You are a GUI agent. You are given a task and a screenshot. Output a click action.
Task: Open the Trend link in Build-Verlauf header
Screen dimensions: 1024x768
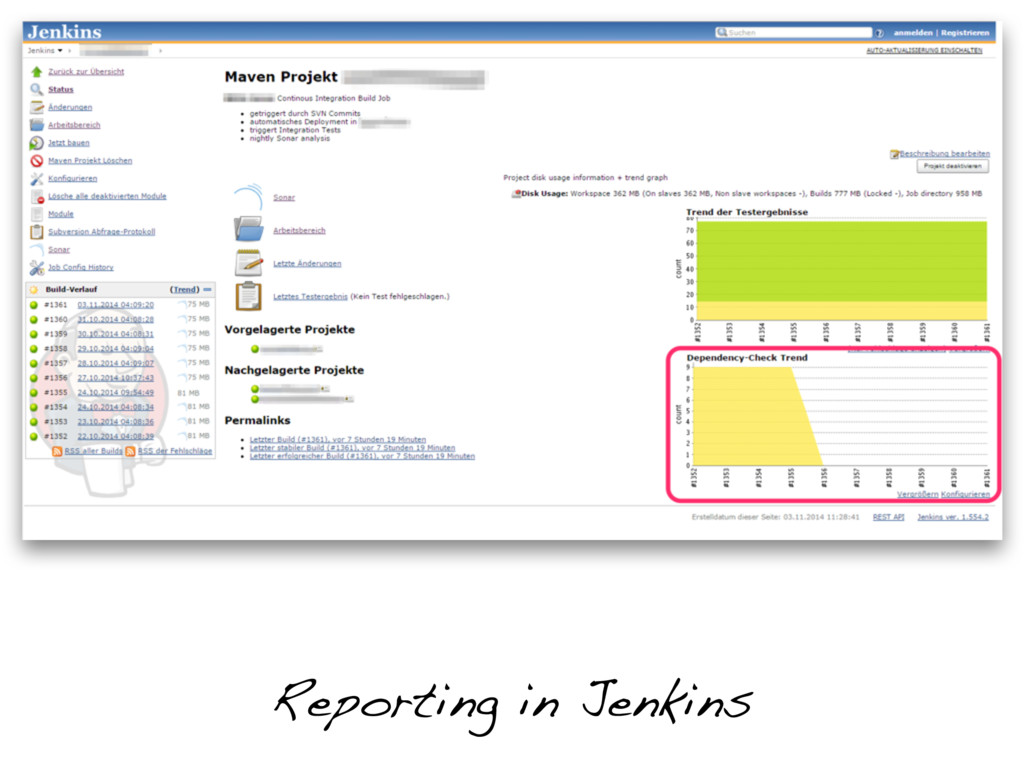pos(185,289)
